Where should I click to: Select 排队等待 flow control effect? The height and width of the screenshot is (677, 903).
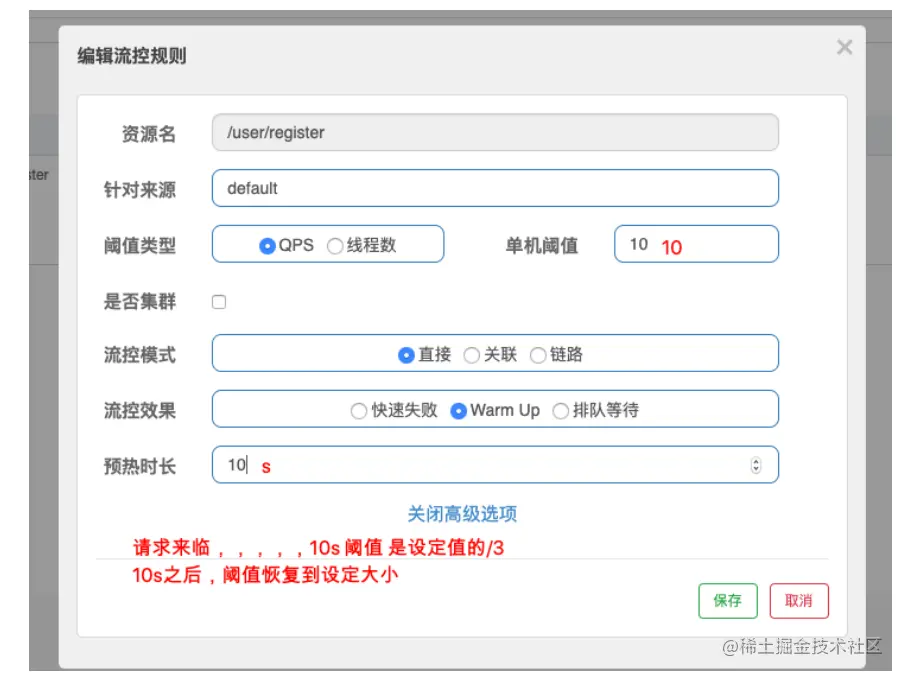[561, 411]
